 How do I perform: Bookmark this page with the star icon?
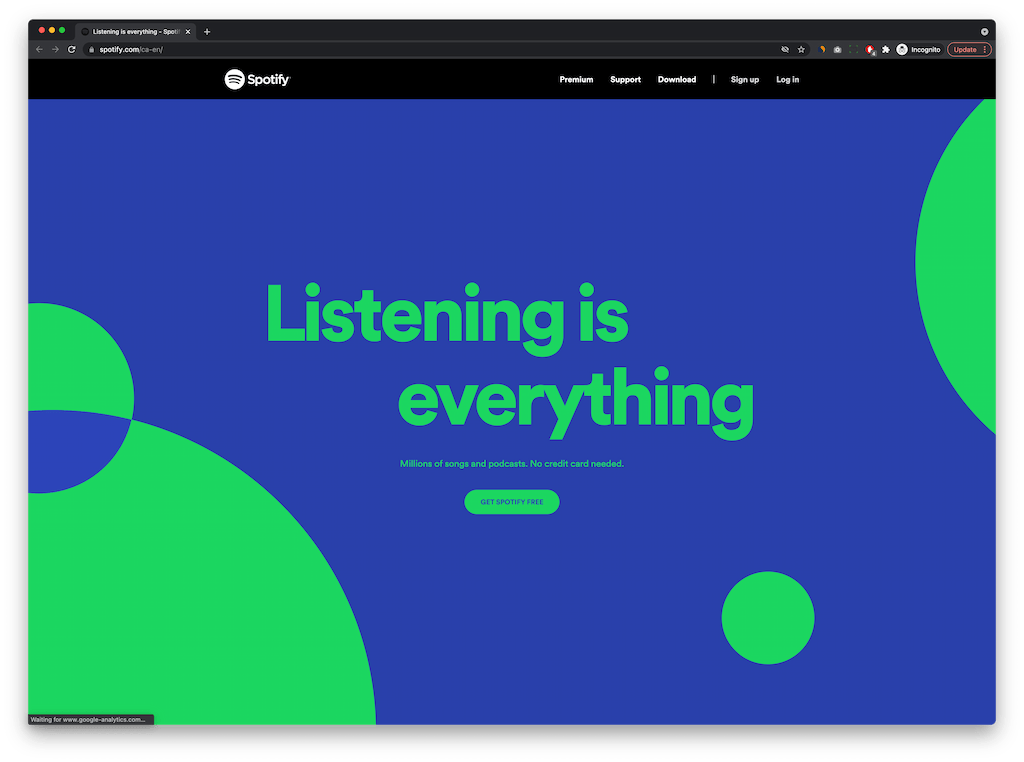[x=801, y=49]
